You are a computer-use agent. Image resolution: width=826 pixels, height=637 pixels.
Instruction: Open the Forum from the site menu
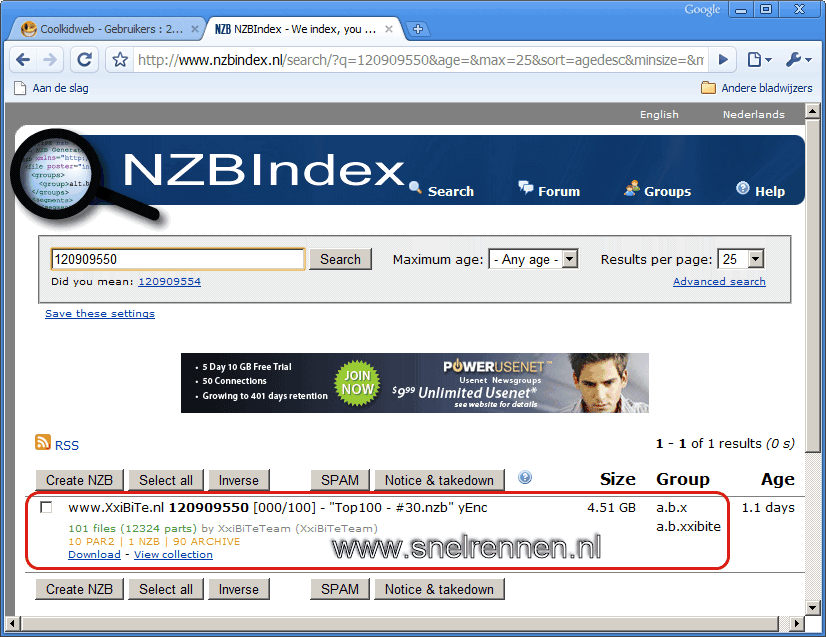(549, 190)
